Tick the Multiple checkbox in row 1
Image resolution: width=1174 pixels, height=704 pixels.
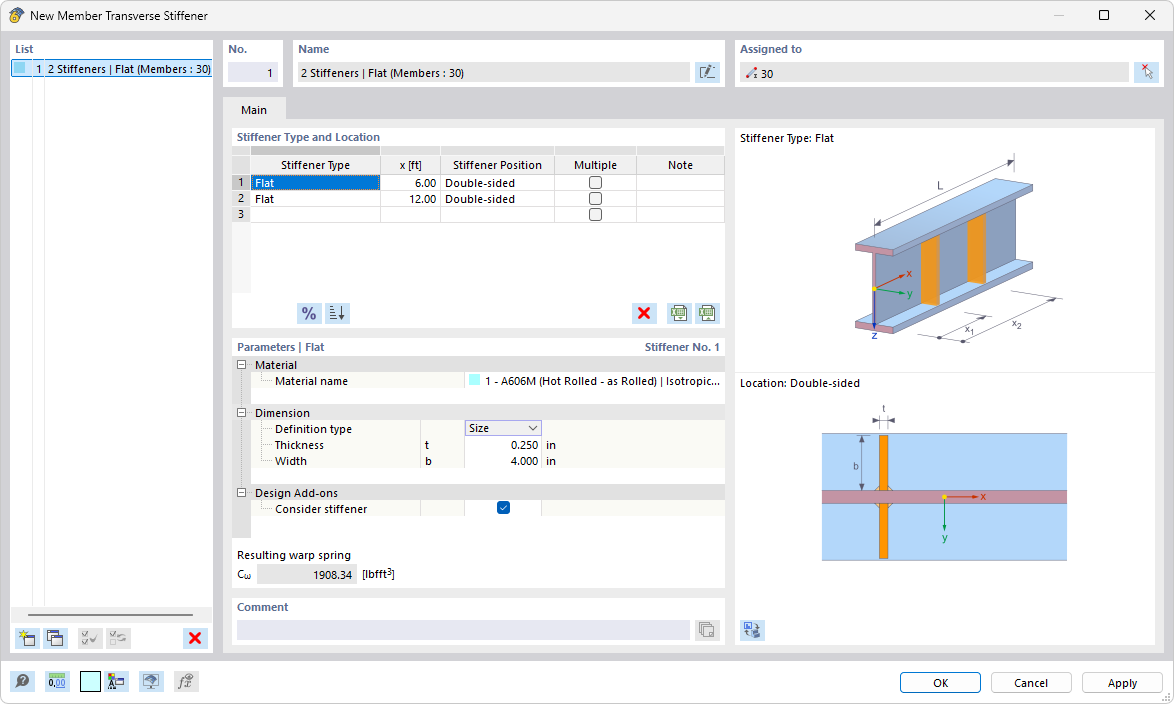(595, 182)
